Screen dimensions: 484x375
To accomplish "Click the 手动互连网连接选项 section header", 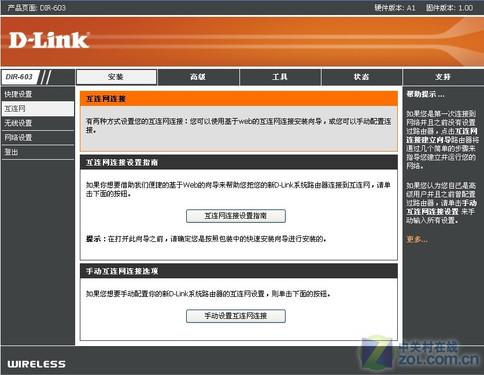I will [239, 271].
